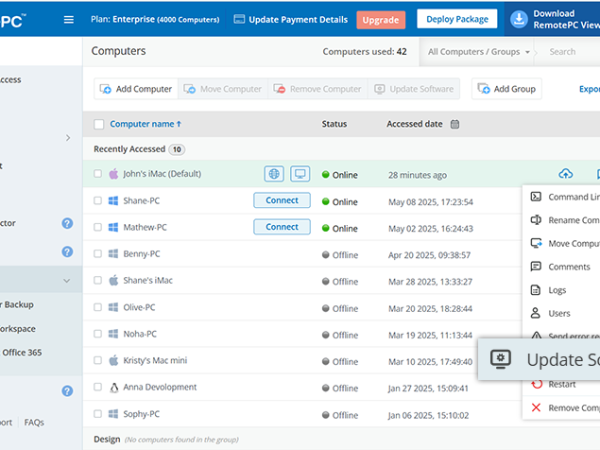Image resolution: width=600 pixels, height=450 pixels.
Task: Open web viewer globe icon for John's iMac
Action: click(274, 174)
